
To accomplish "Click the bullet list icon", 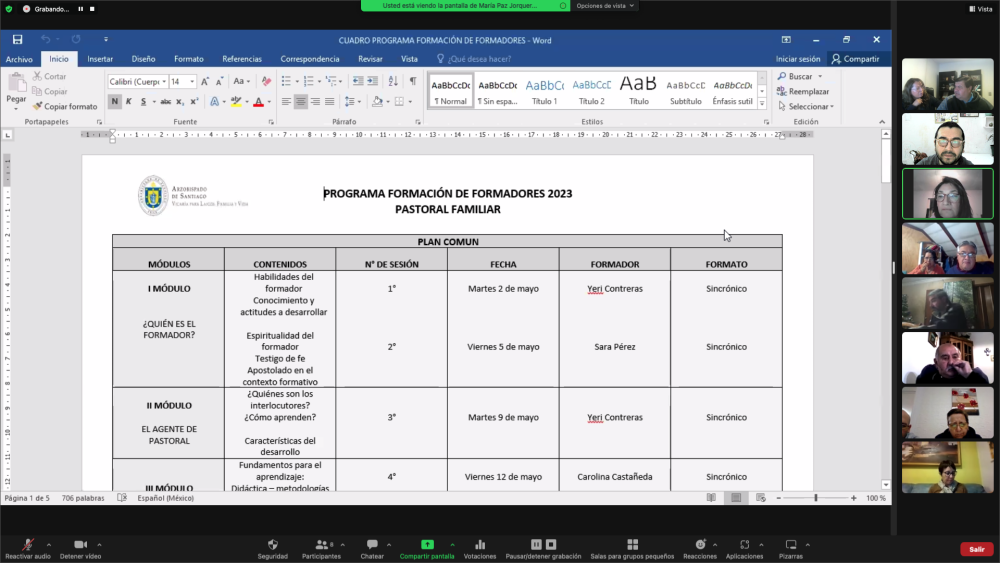I will tap(286, 81).
